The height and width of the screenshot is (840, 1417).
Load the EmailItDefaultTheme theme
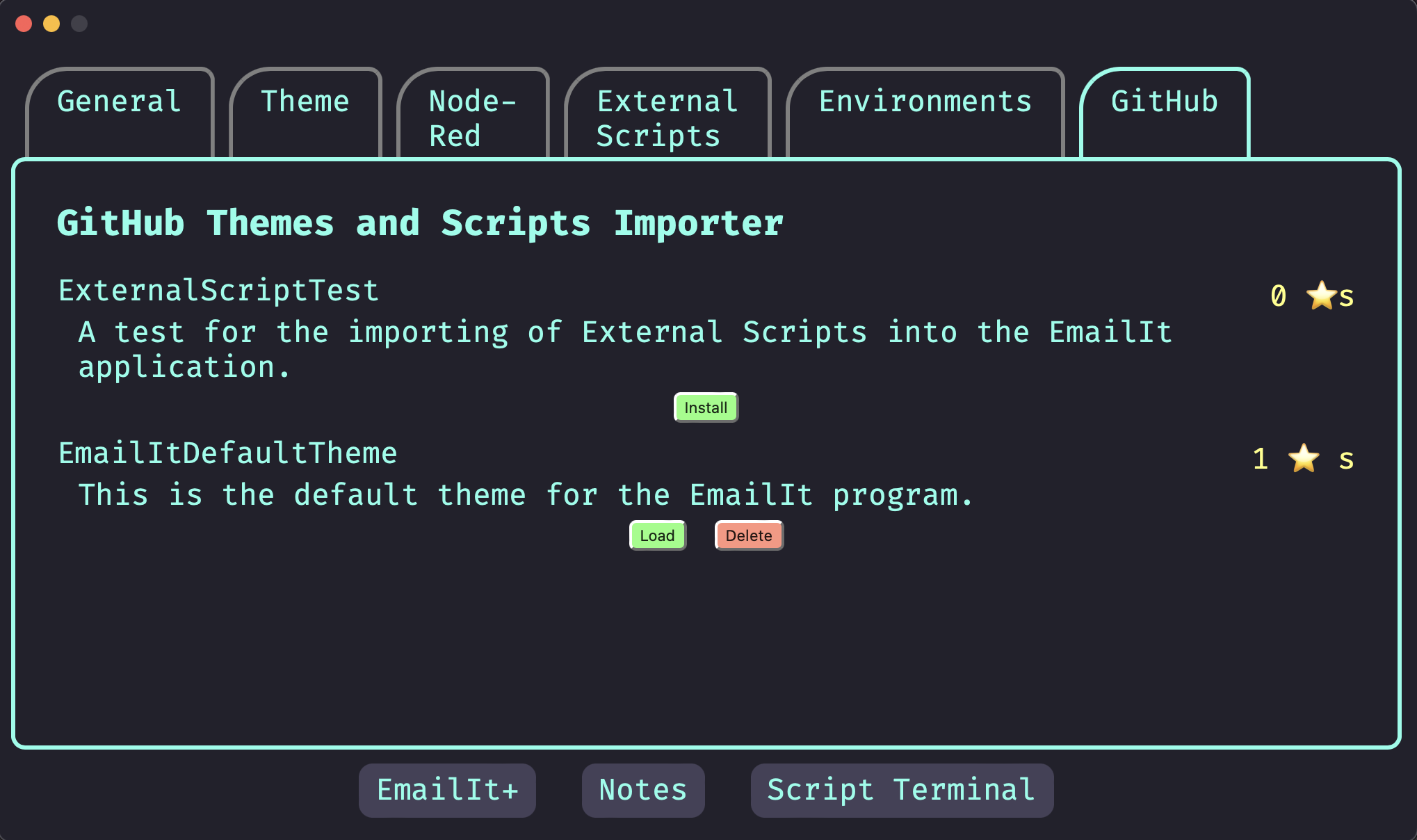point(657,535)
